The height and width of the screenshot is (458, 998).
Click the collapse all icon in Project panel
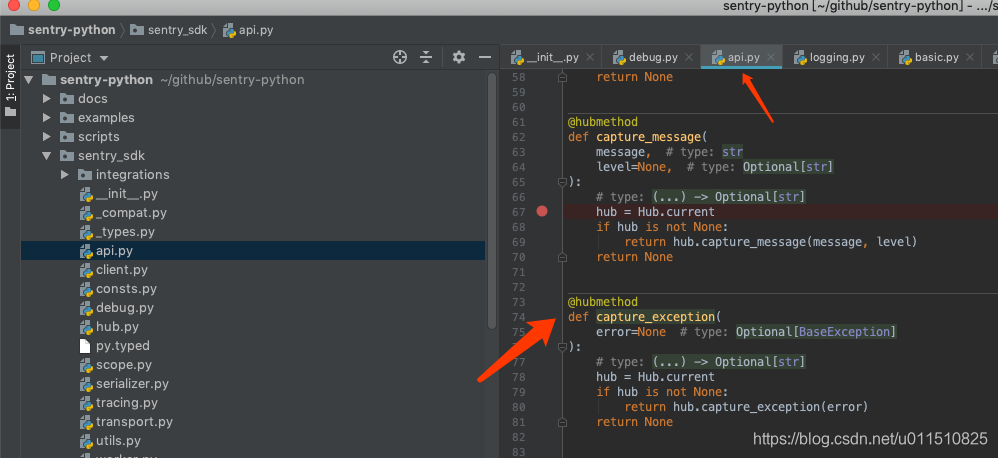click(x=426, y=57)
